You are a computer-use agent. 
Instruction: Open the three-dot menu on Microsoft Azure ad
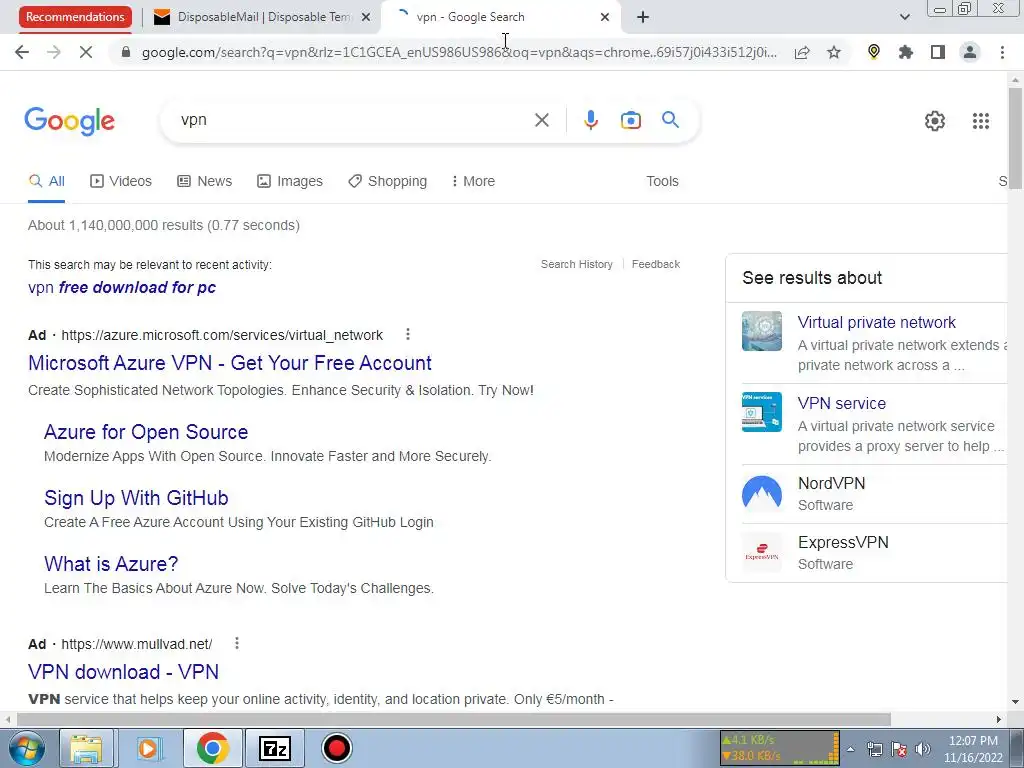click(408, 334)
